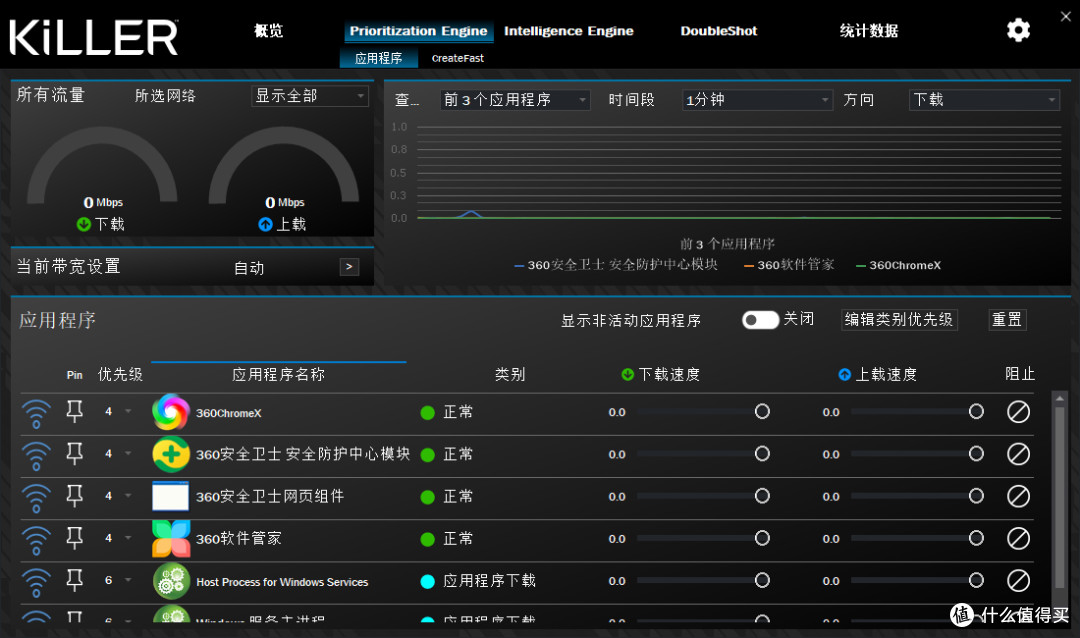This screenshot has width=1080, height=638.
Task: Select the 应用程序 sub-tab
Action: coord(378,59)
